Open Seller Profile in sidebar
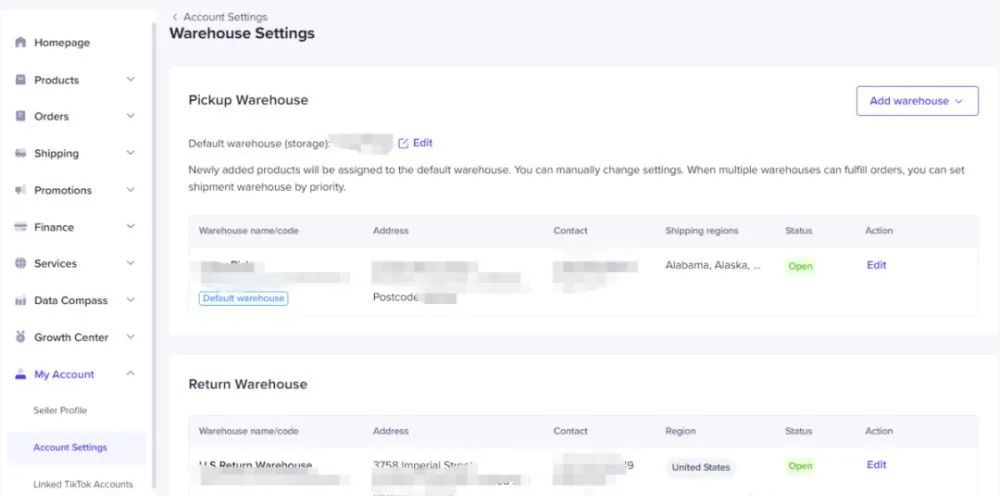 pos(60,411)
